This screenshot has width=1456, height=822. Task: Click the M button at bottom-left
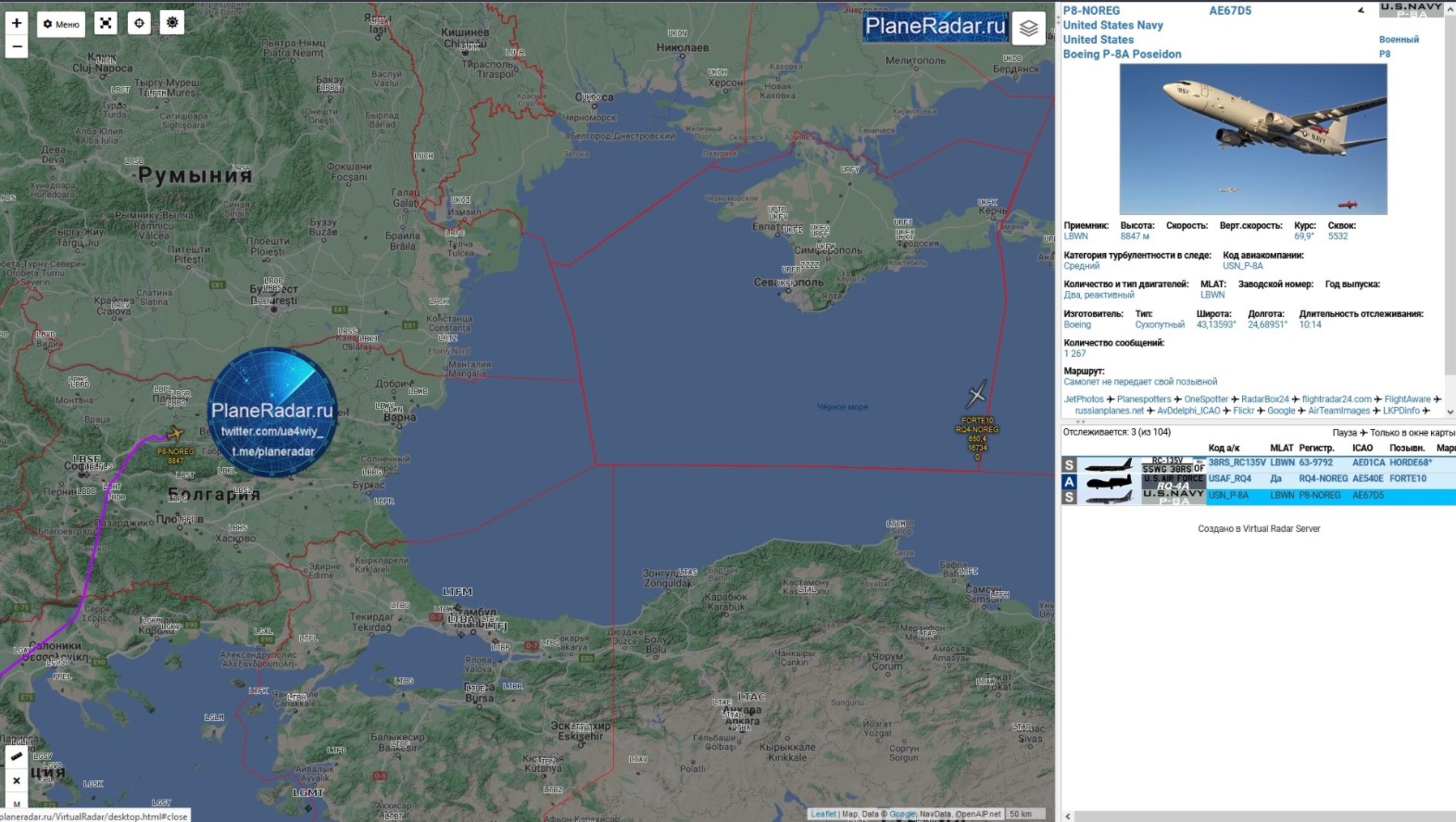click(x=17, y=803)
